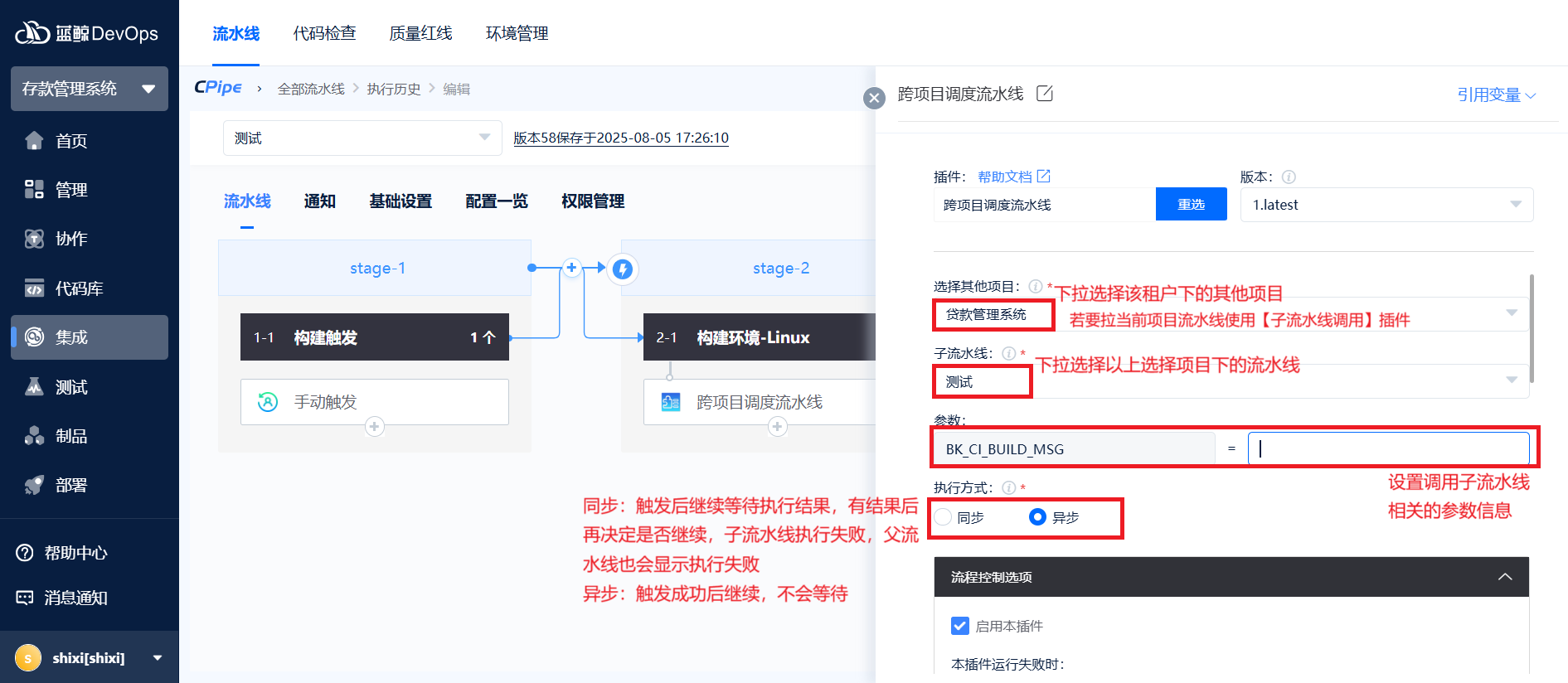Add a plugin below 手动触发 with plus icon
Screen dimensions: 1568x683
375,427
